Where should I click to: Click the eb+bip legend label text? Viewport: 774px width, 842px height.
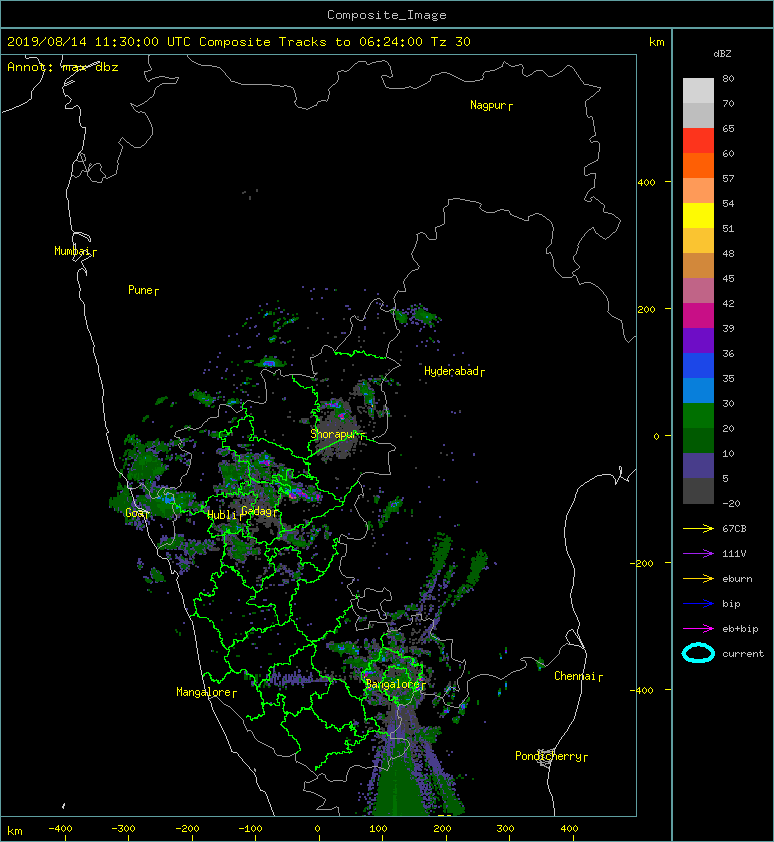[740, 629]
